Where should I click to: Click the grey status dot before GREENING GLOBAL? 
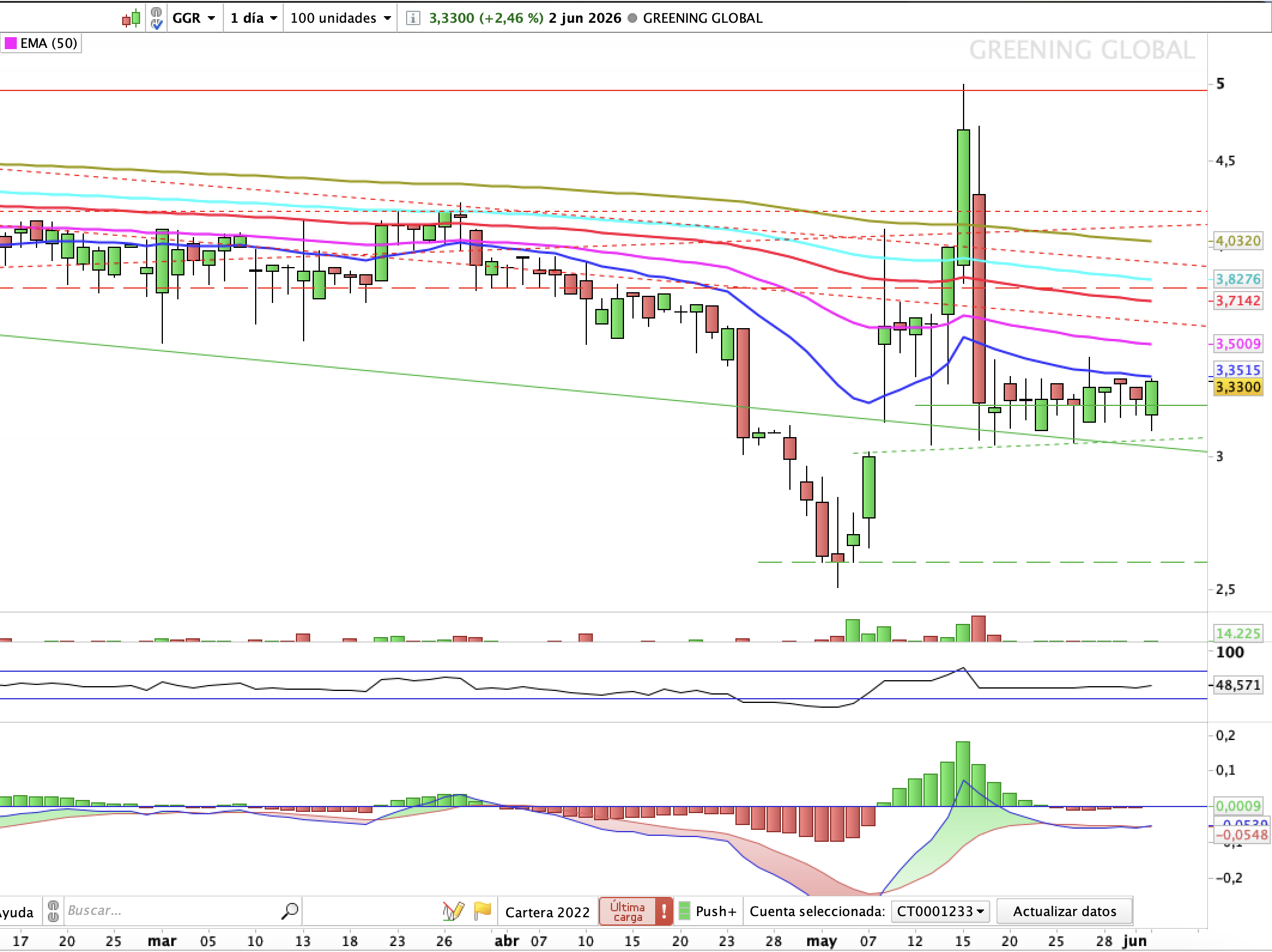coord(633,18)
